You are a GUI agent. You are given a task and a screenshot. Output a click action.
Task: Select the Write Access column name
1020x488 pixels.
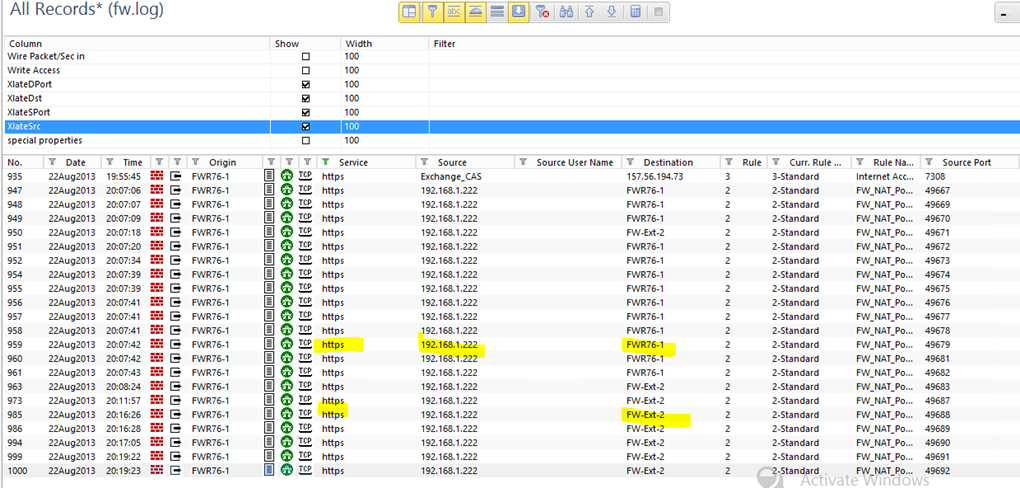pos(34,70)
